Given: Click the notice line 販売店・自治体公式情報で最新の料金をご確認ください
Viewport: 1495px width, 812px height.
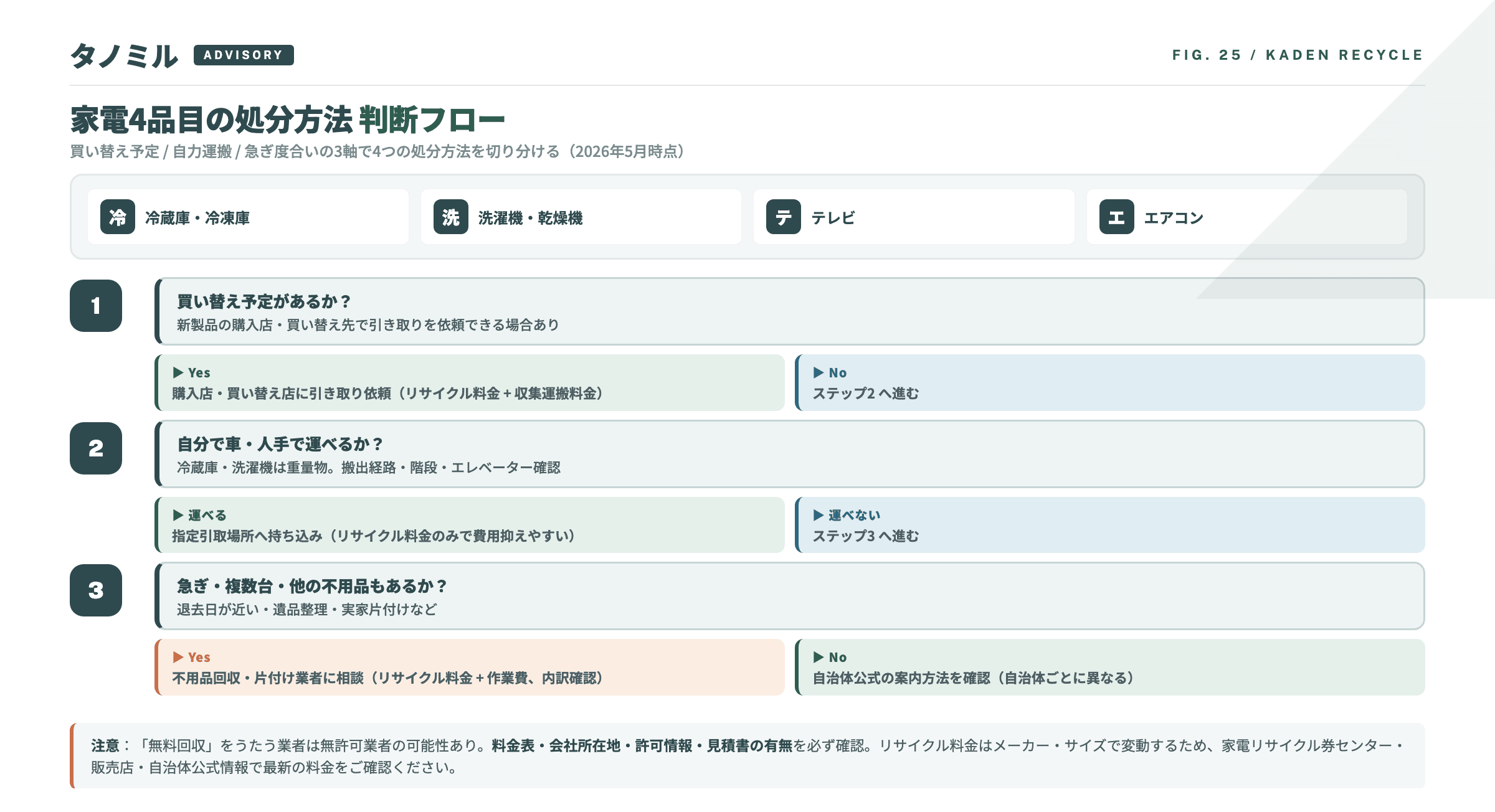Looking at the screenshot, I should click(274, 768).
